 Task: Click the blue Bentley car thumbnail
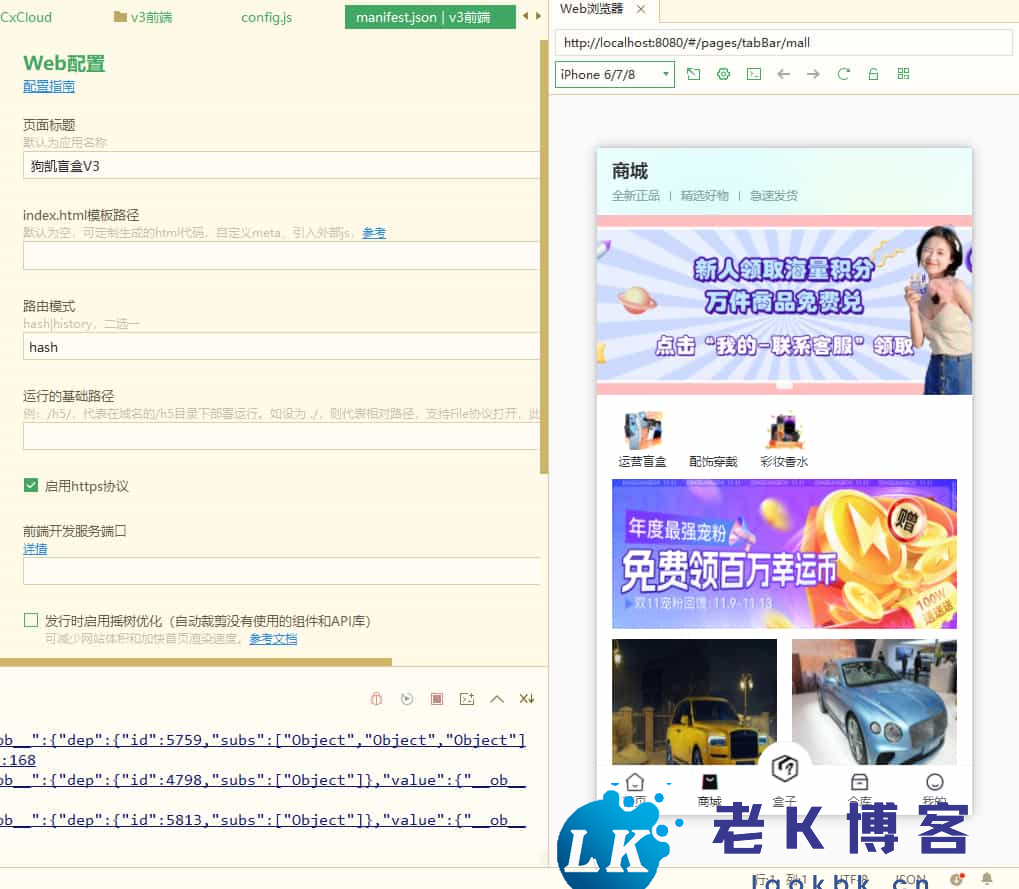tap(874, 701)
